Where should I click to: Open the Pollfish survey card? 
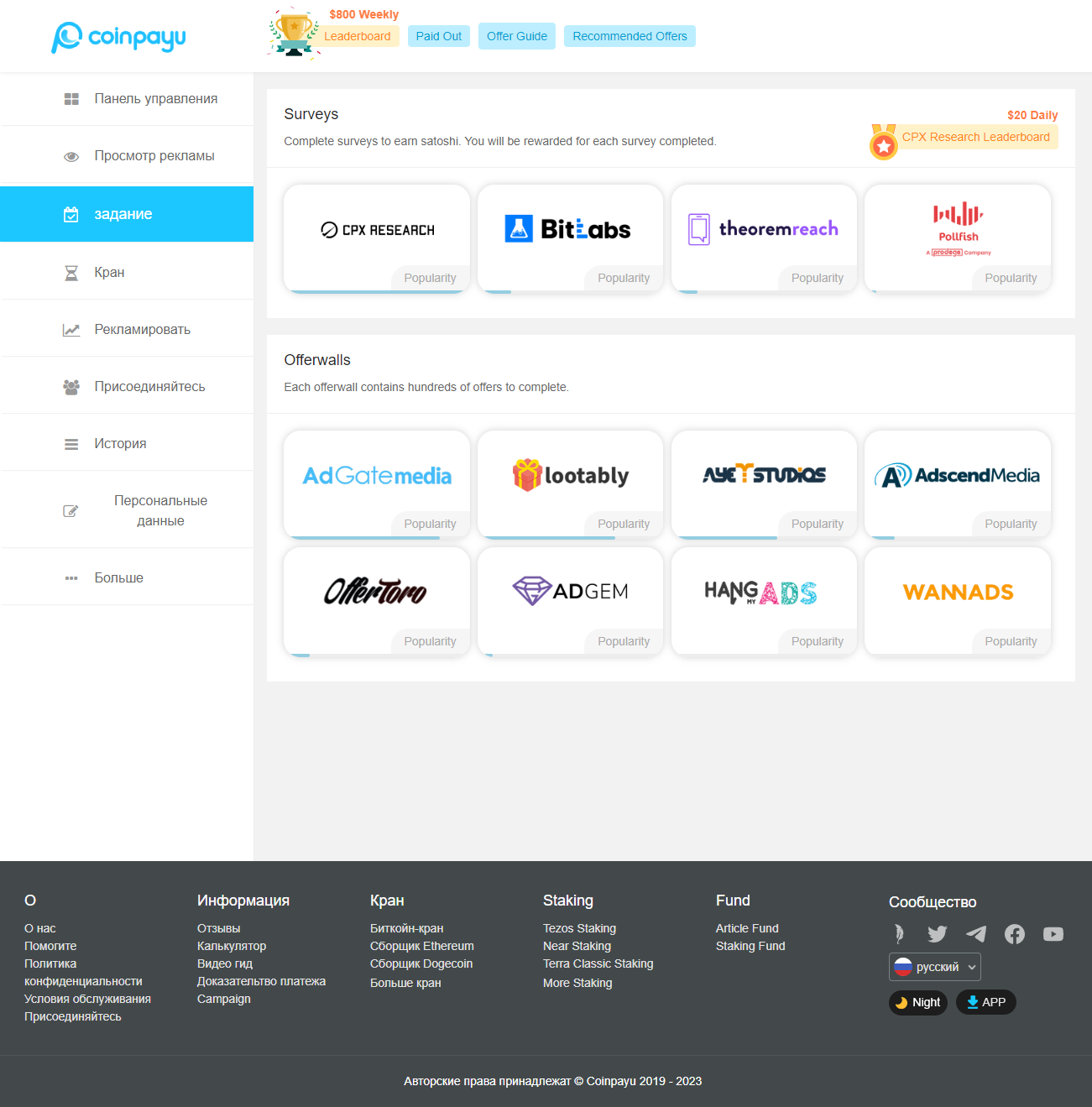(958, 238)
